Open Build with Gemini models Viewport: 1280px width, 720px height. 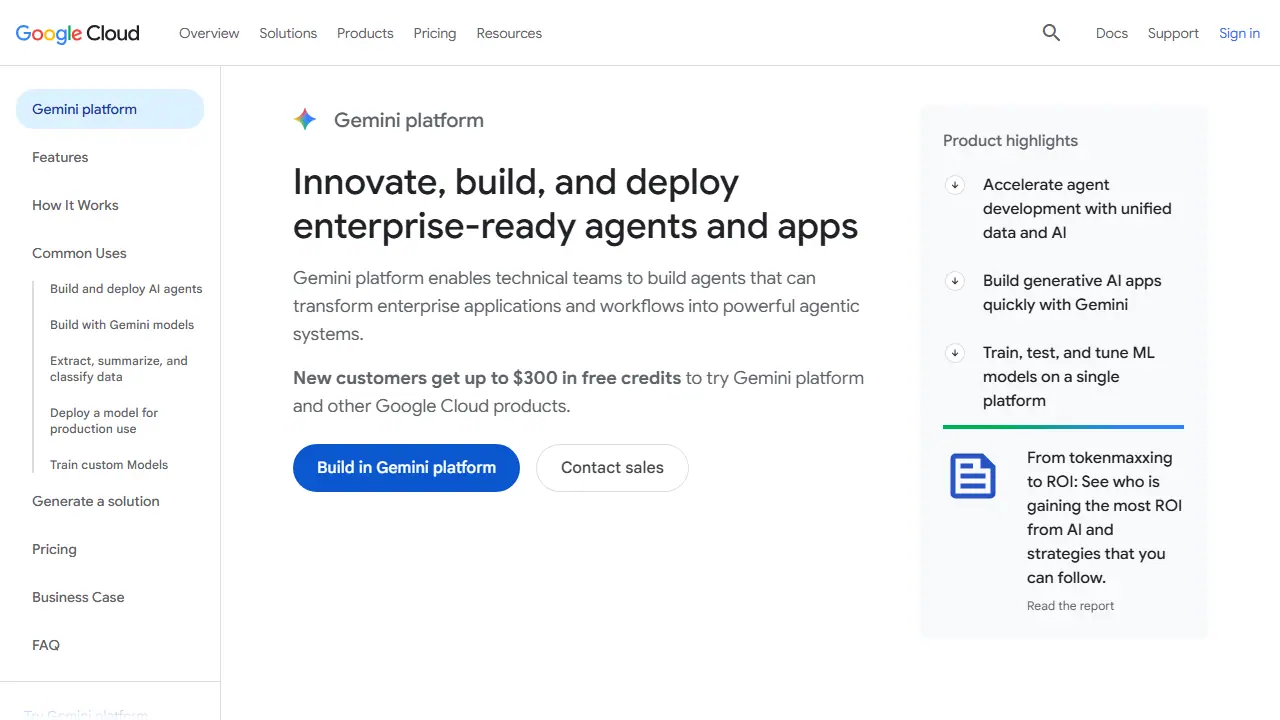click(122, 325)
